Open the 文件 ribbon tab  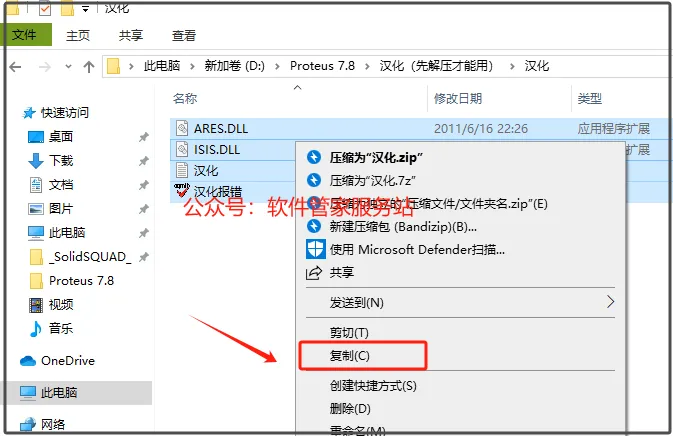27,34
